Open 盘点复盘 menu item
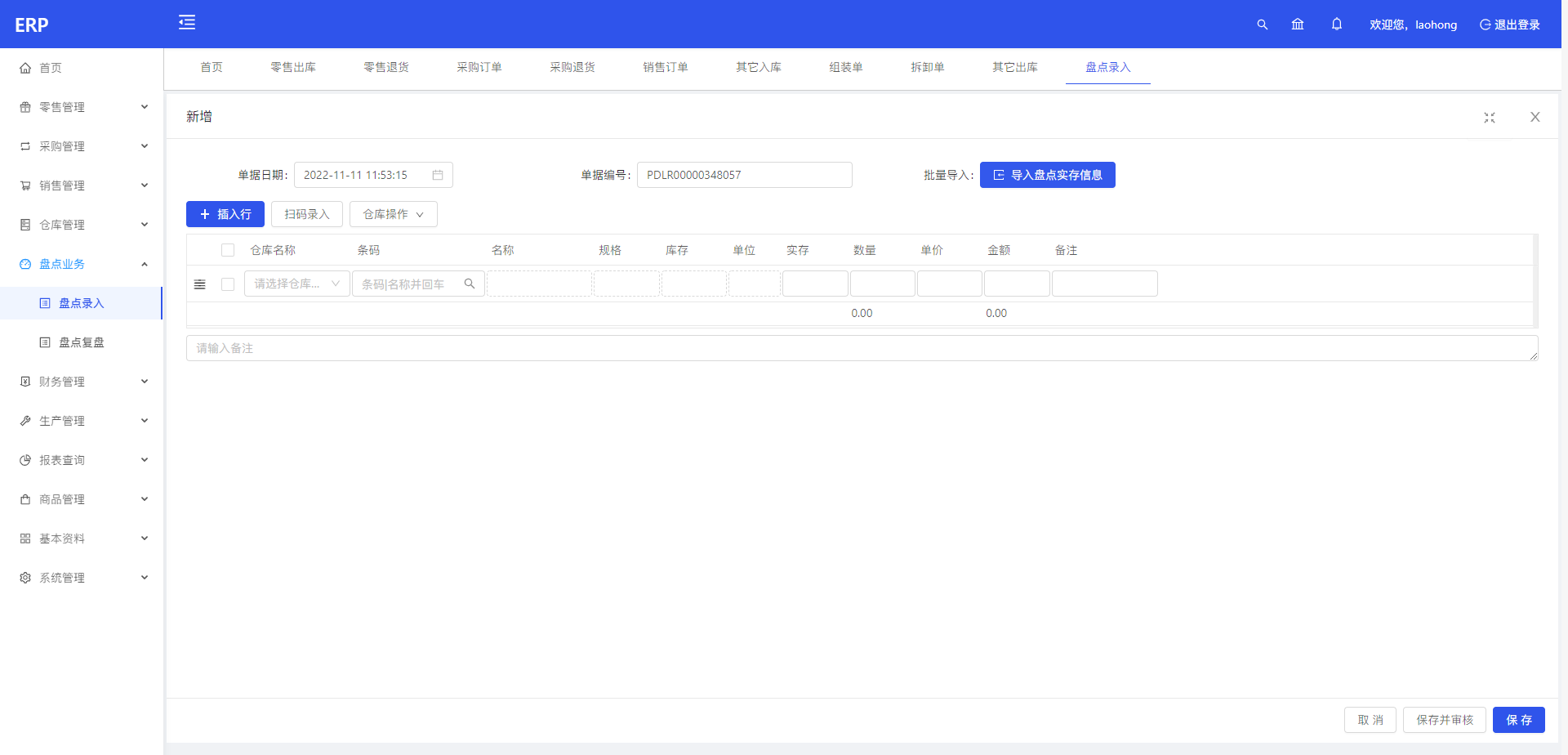This screenshot has width=1568, height=755. point(82,342)
